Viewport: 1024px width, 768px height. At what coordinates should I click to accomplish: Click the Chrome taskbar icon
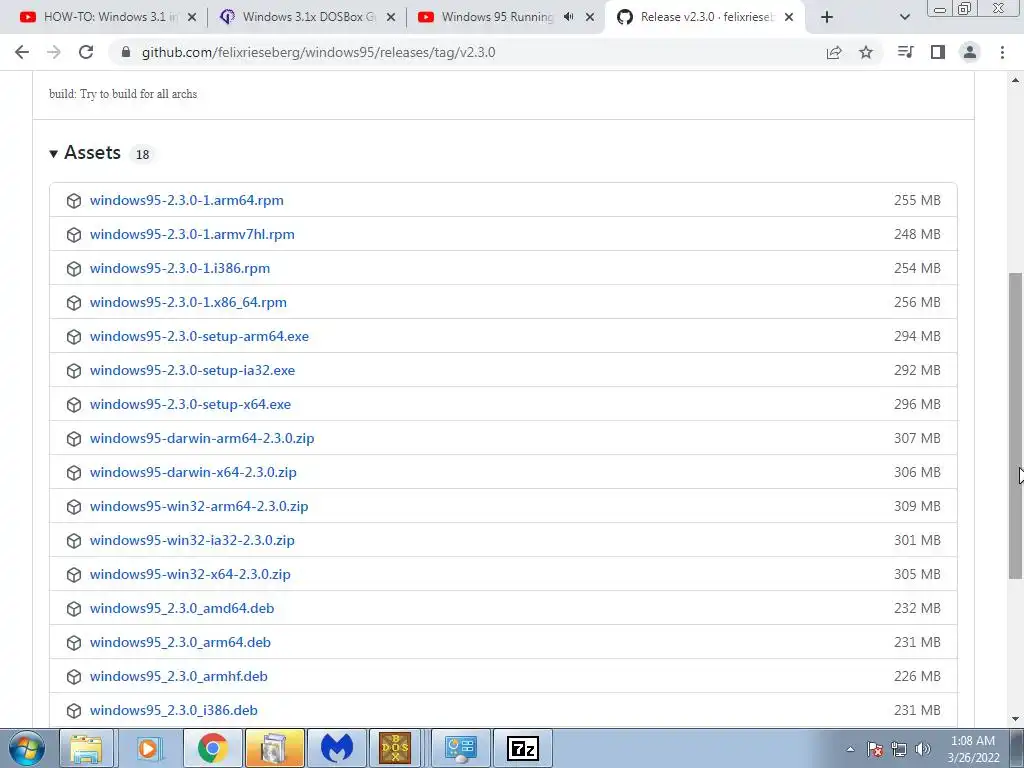[212, 748]
